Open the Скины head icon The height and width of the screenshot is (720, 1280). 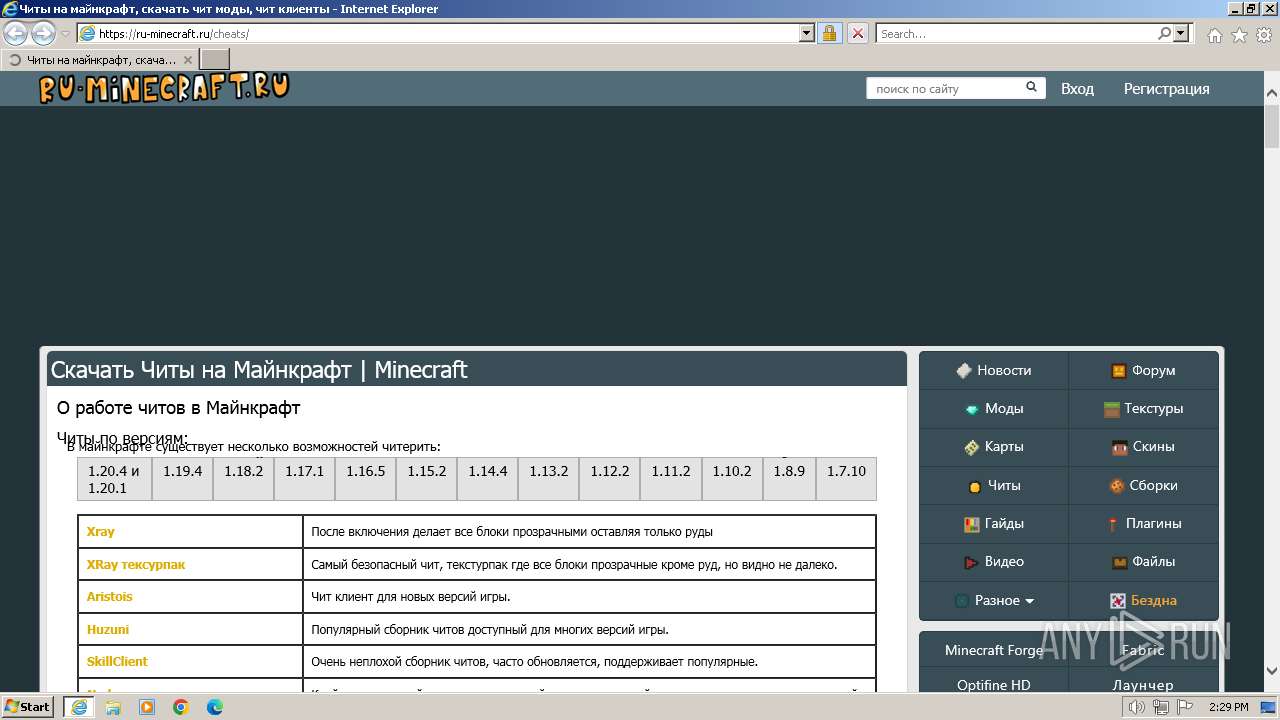(x=1120, y=447)
